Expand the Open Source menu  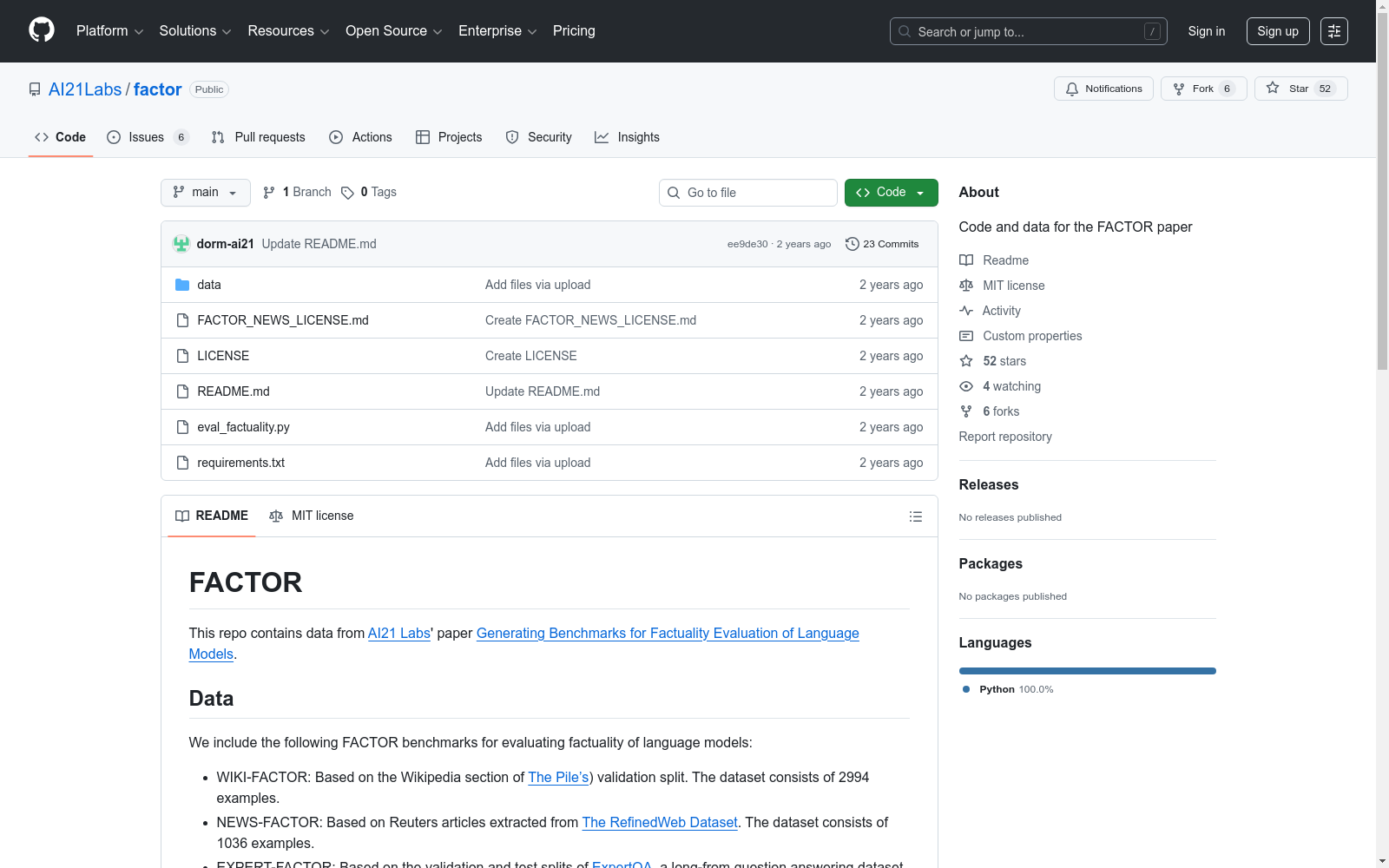point(394,31)
